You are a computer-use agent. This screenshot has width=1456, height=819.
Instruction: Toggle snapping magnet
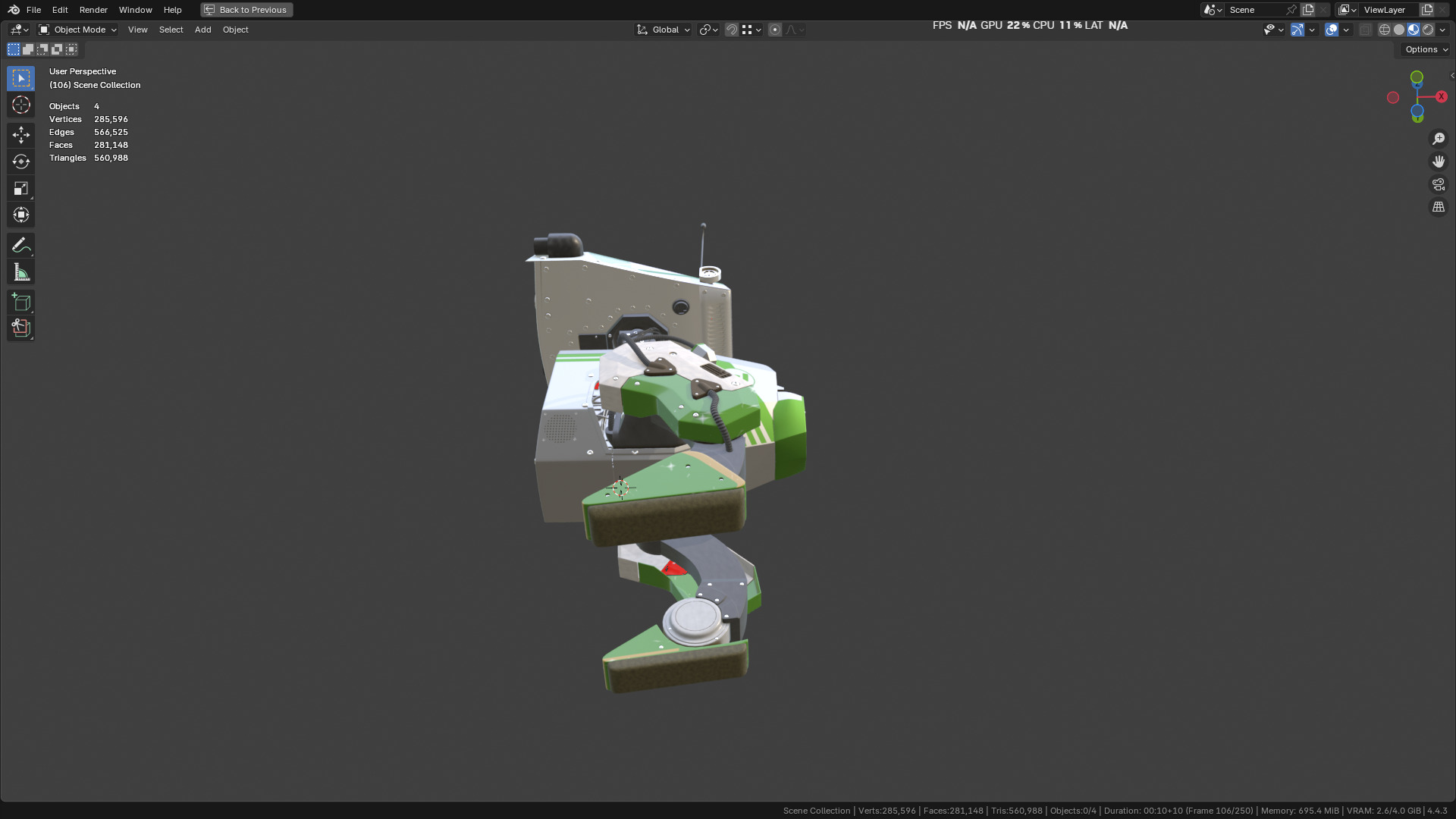click(x=731, y=30)
